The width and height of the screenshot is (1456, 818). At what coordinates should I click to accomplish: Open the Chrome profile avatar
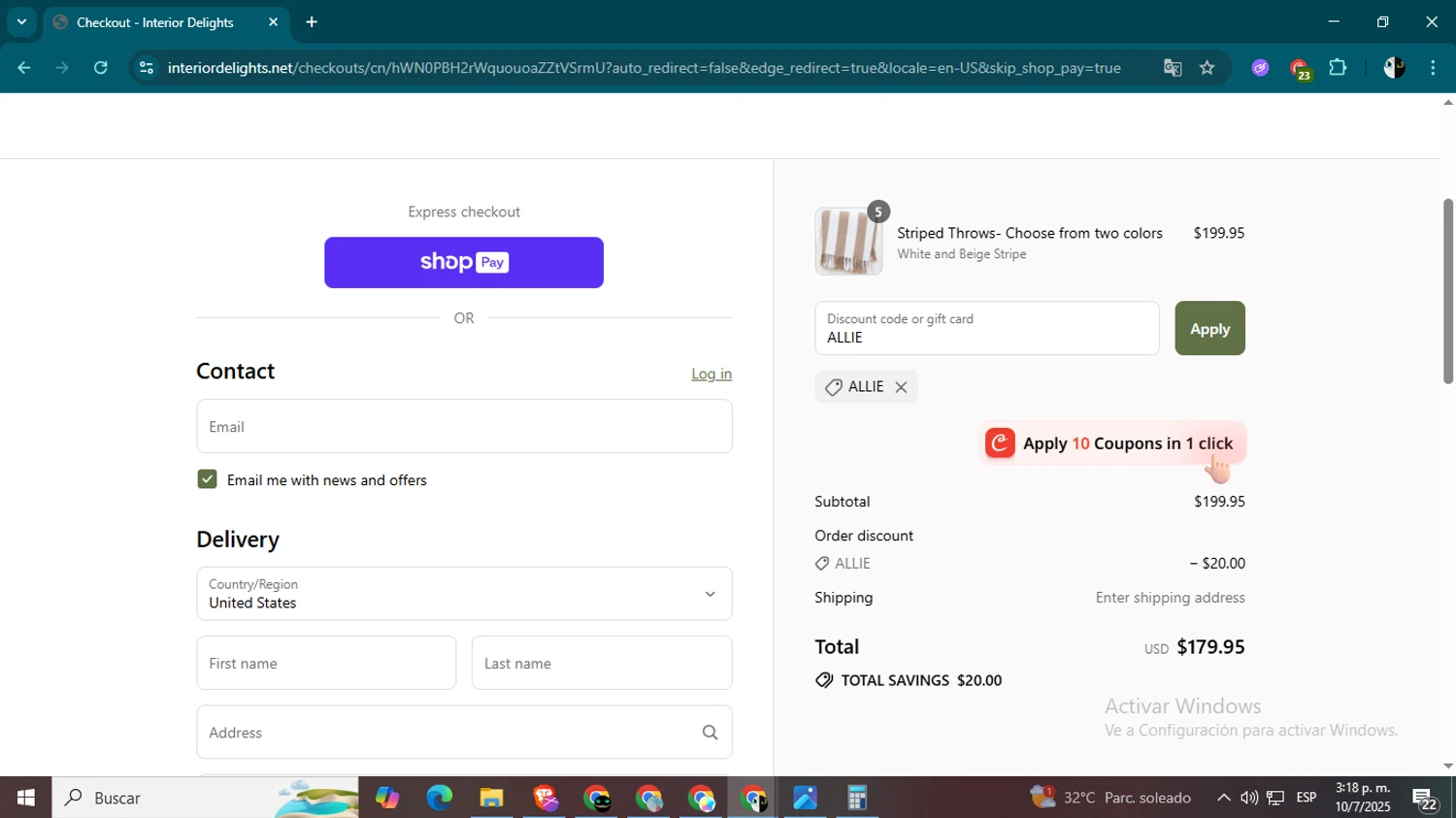[x=1394, y=68]
